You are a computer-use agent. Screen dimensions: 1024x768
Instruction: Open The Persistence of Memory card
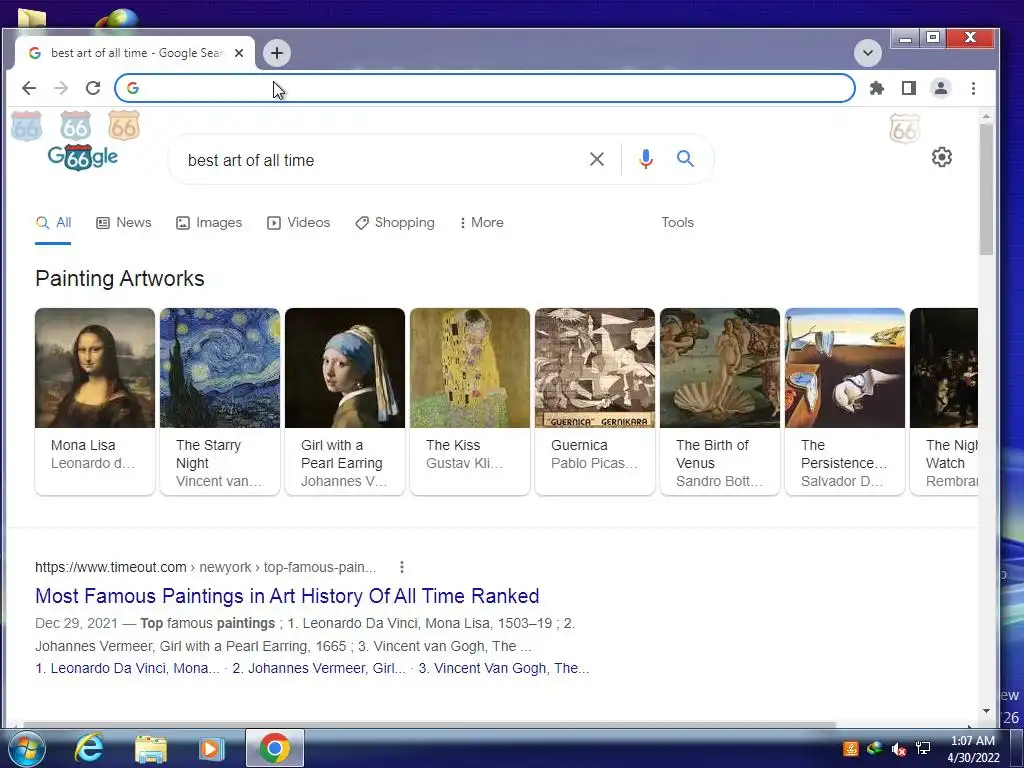[845, 402]
